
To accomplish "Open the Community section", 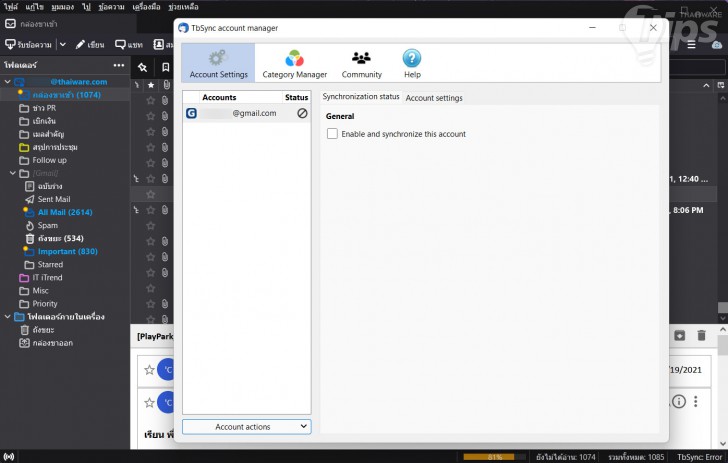I will pos(361,64).
